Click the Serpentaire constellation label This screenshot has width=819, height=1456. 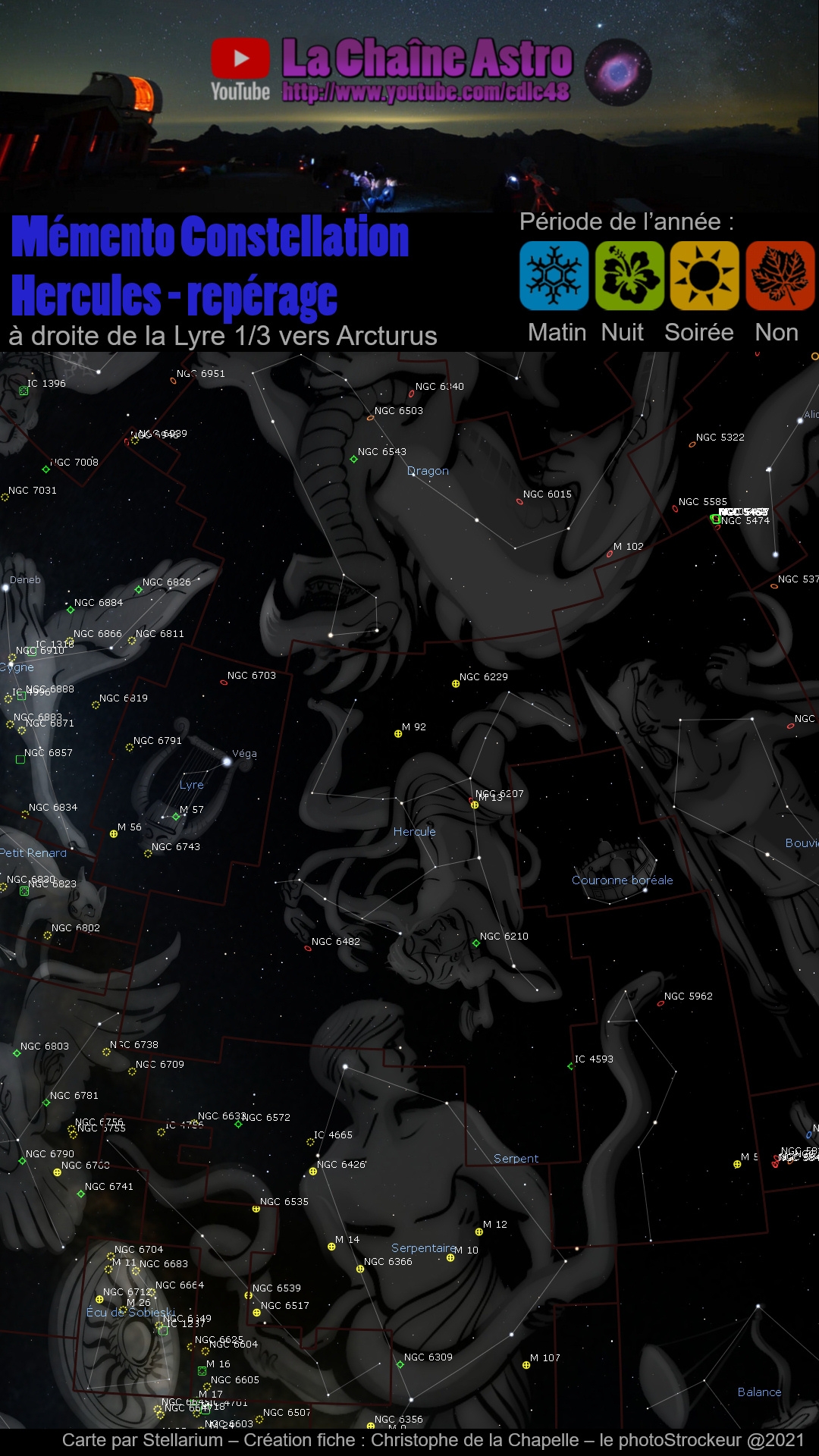coord(423,1248)
